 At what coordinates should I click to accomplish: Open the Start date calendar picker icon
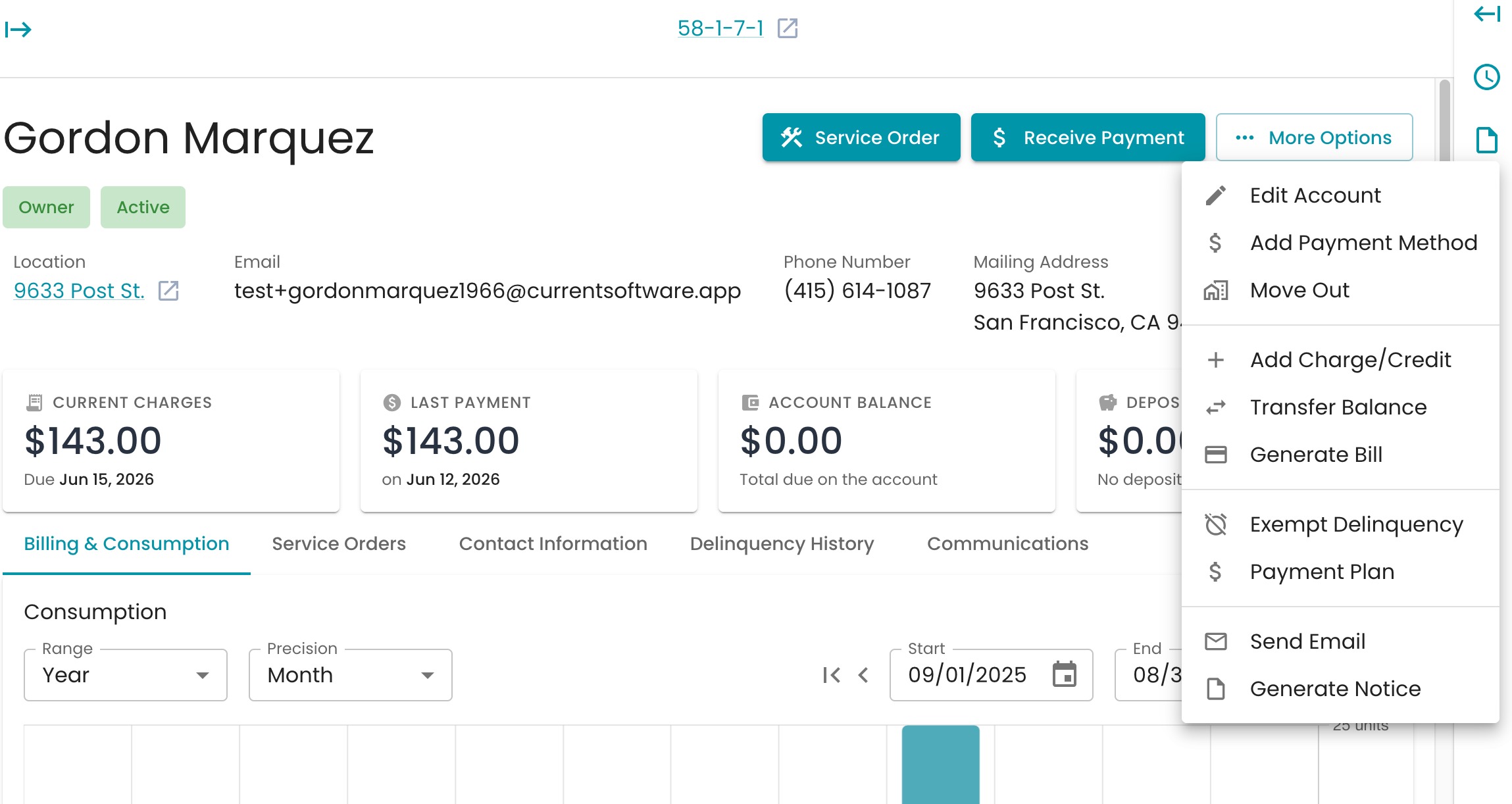1064,674
